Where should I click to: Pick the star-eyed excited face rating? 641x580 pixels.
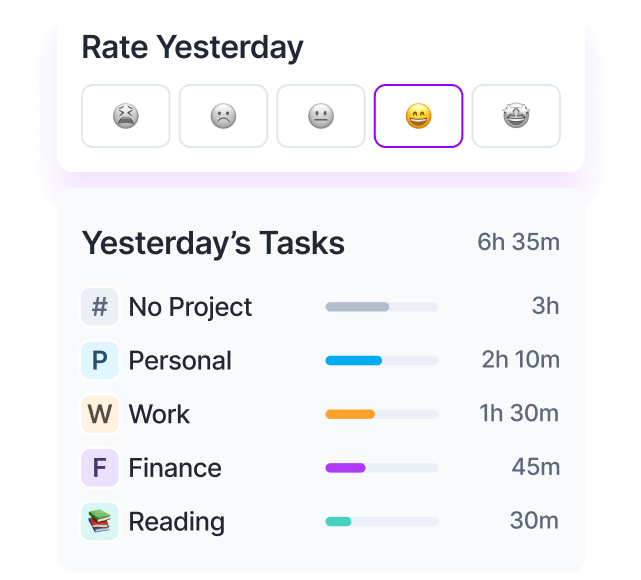click(516, 116)
